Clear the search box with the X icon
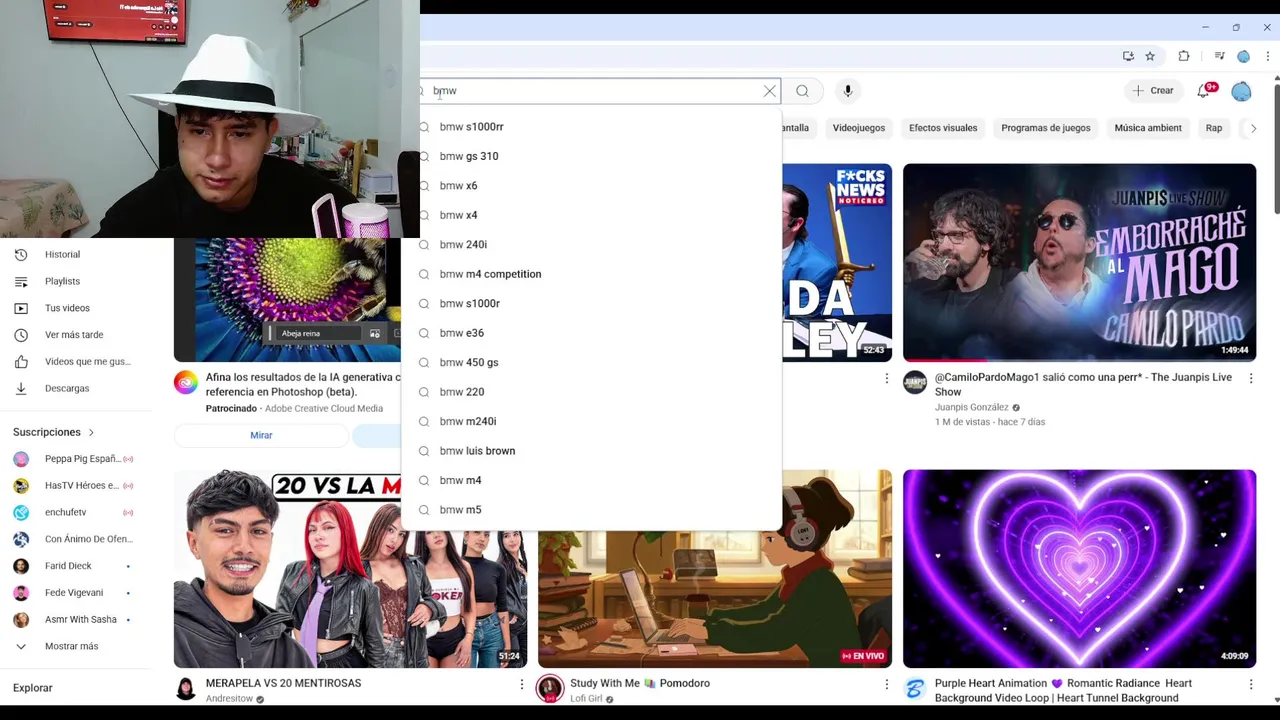The width and height of the screenshot is (1280, 720). tap(770, 91)
